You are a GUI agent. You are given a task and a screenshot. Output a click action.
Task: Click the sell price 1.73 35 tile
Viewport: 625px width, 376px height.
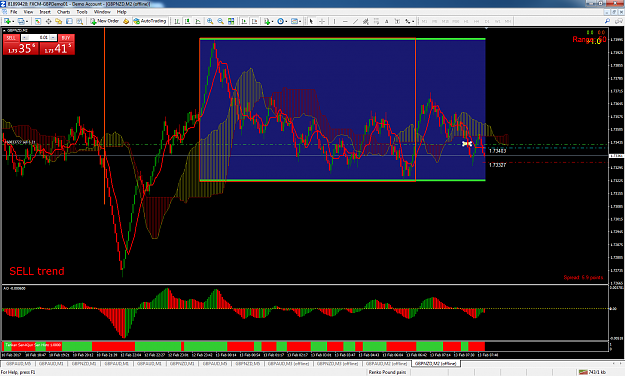tap(21, 48)
